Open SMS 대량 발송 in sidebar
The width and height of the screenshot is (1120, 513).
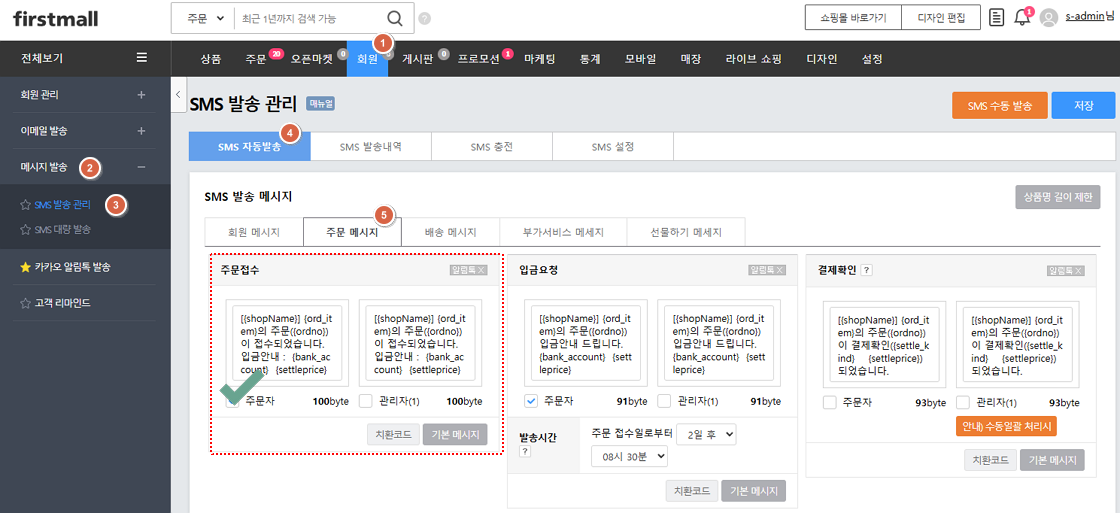[x=63, y=230]
